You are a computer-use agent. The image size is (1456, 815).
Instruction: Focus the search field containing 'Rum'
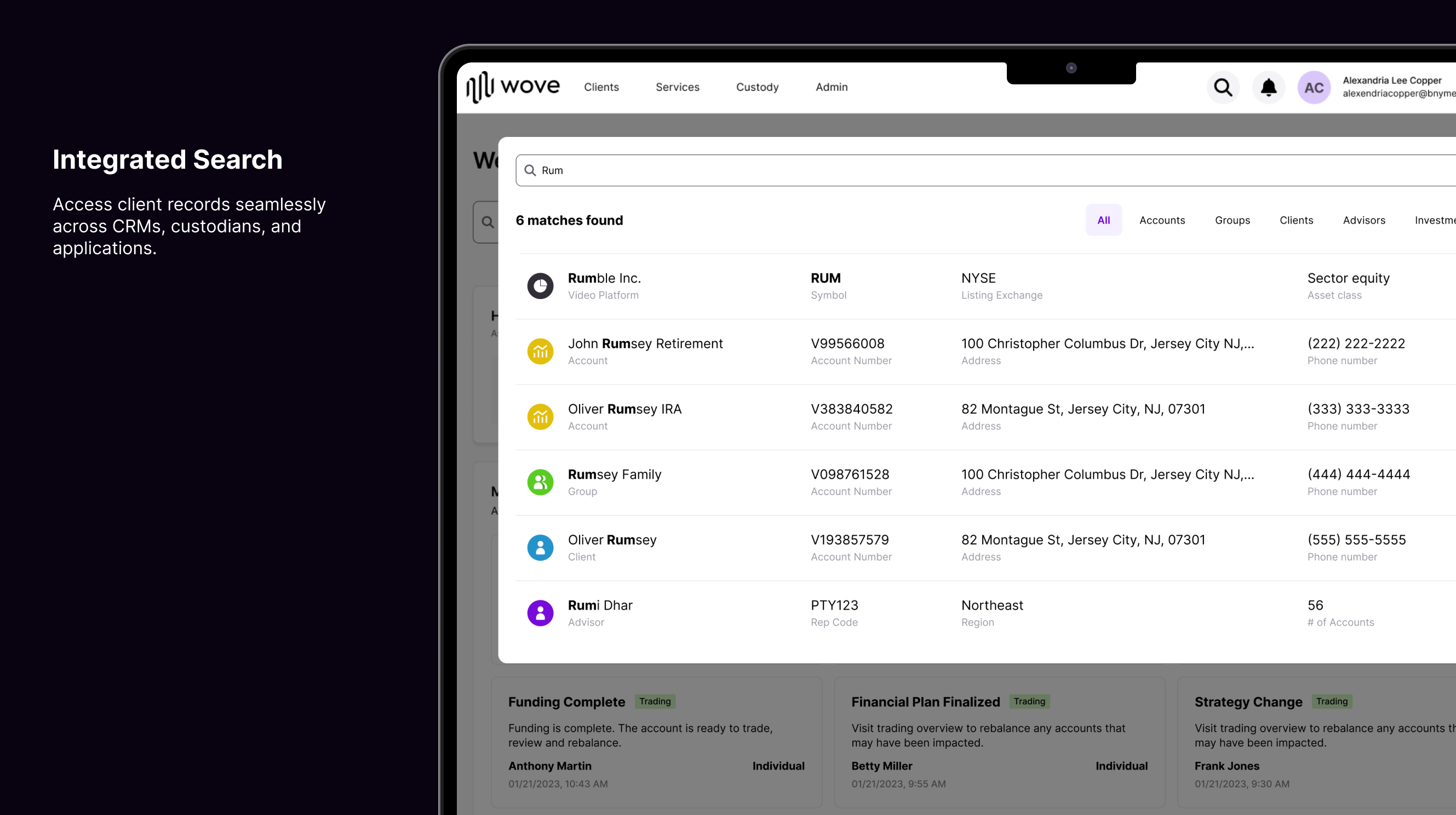click(985, 171)
